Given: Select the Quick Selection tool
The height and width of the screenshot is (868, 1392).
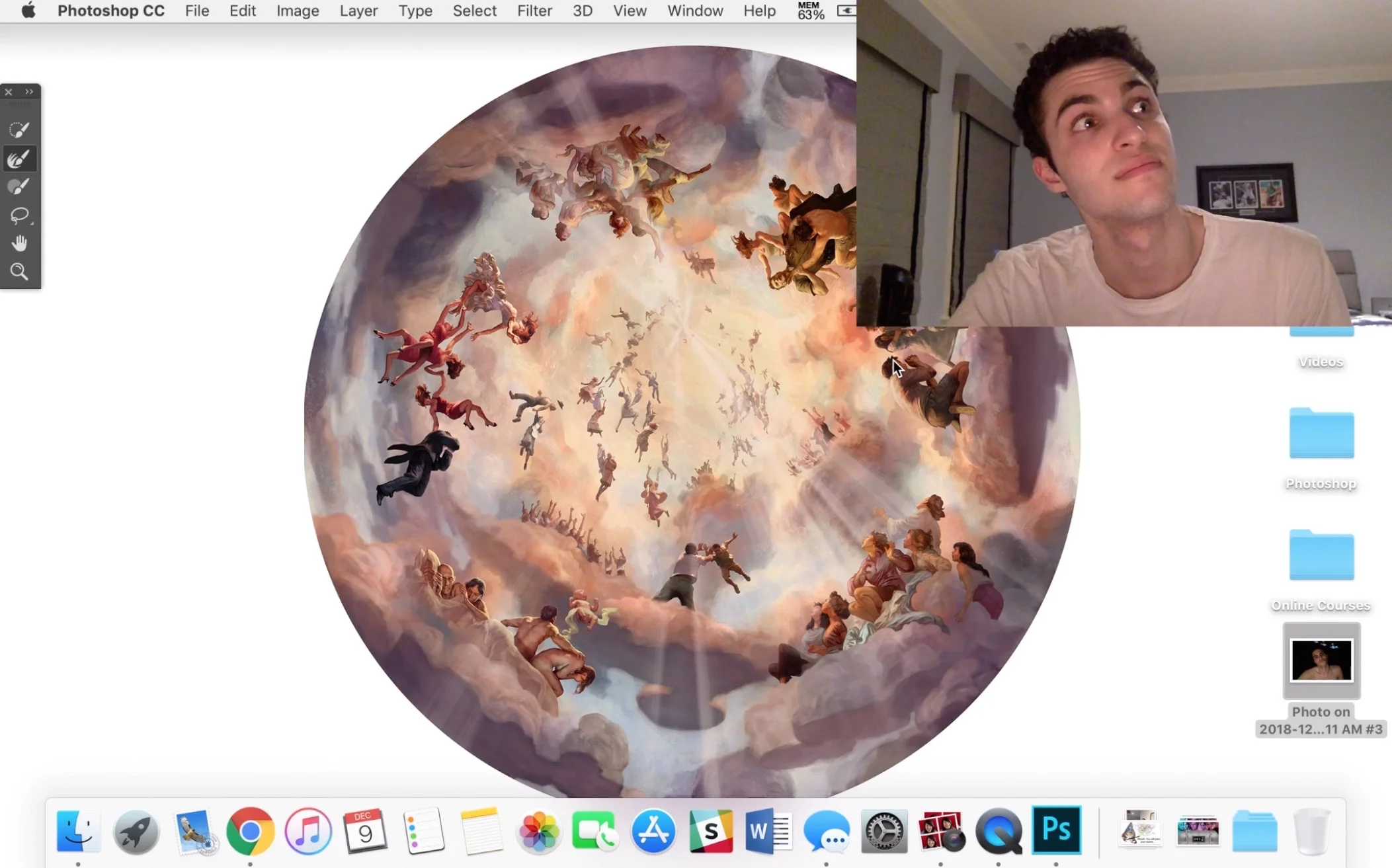Looking at the screenshot, I should (x=19, y=130).
